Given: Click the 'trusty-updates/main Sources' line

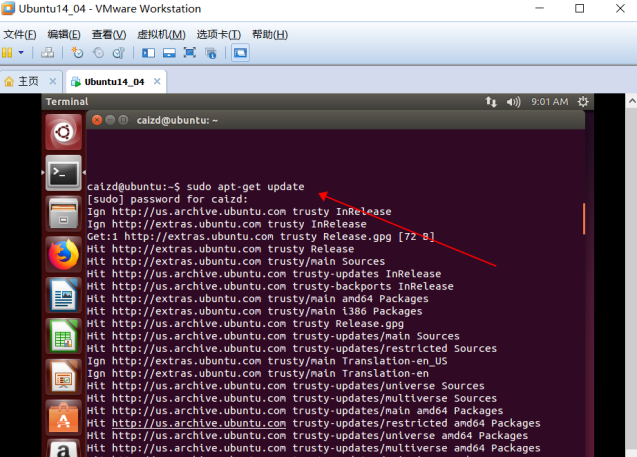Looking at the screenshot, I should pyautogui.click(x=273, y=336).
